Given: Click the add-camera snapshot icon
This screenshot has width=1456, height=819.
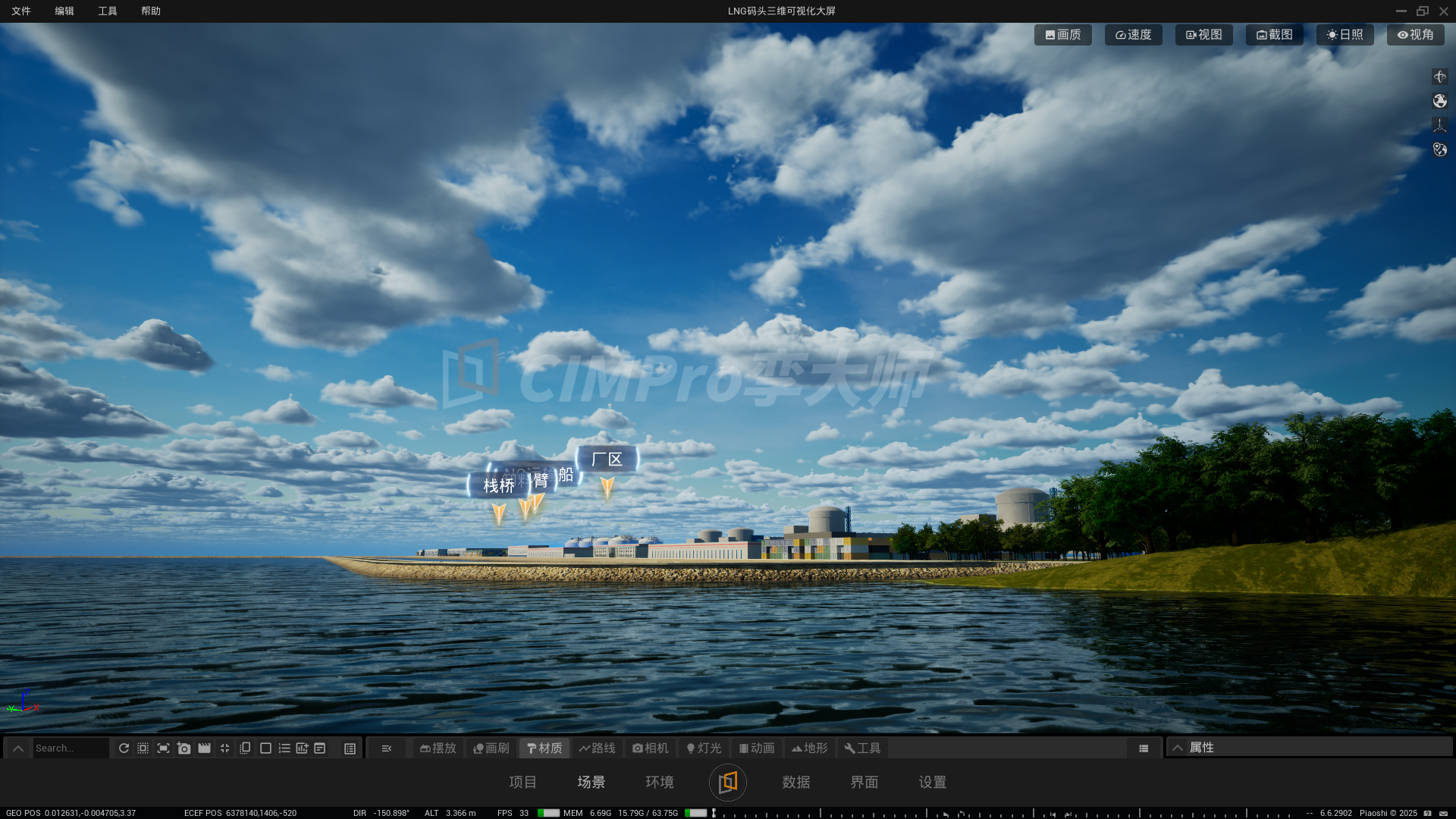Looking at the screenshot, I should pyautogui.click(x=184, y=748).
